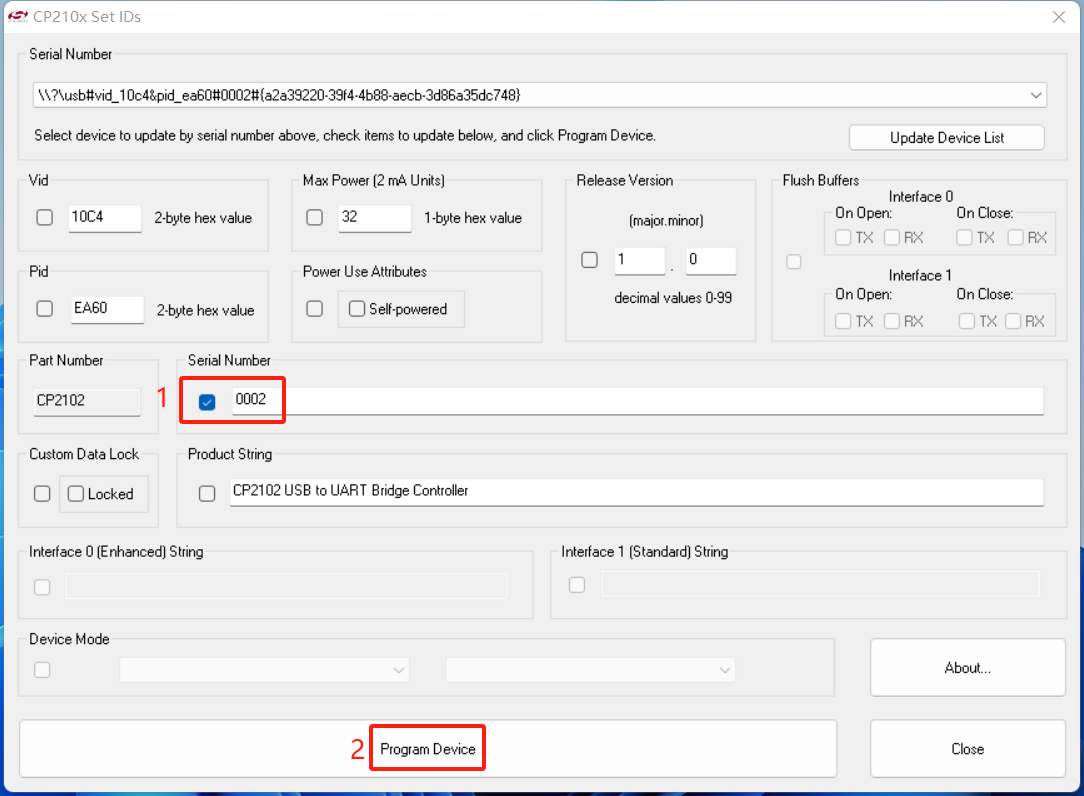
Task: Click the minor release version field
Action: [x=710, y=260]
